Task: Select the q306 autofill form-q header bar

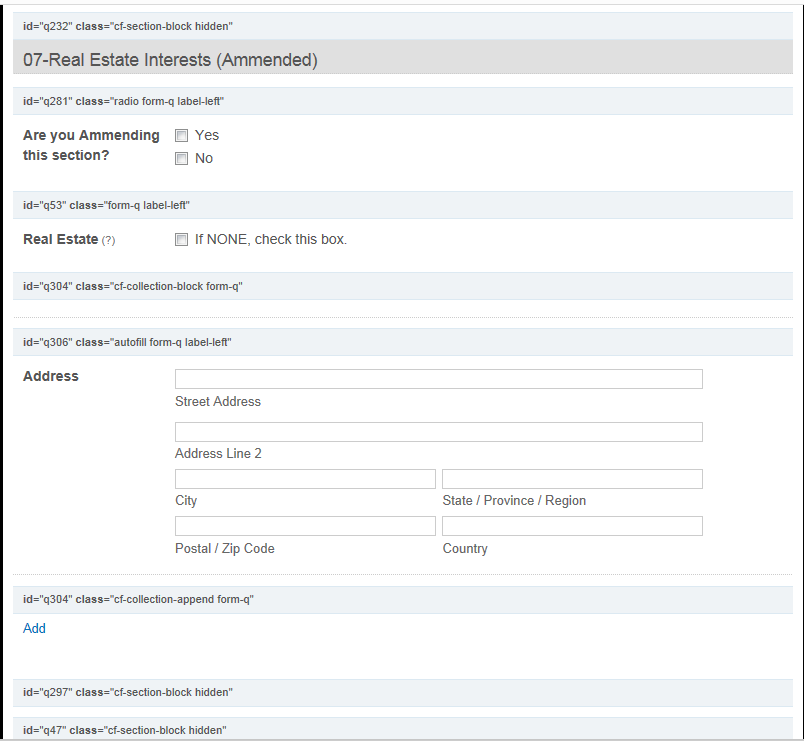Action: pyautogui.click(x=402, y=342)
